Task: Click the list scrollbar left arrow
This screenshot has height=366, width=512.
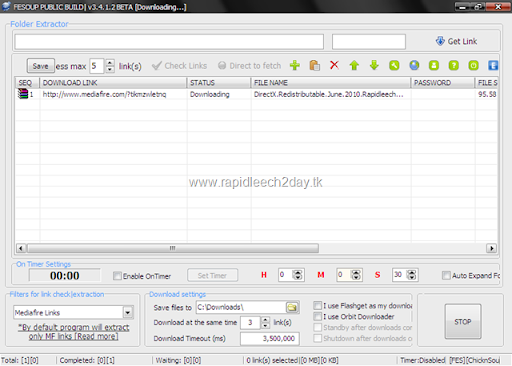Action: click(21, 248)
